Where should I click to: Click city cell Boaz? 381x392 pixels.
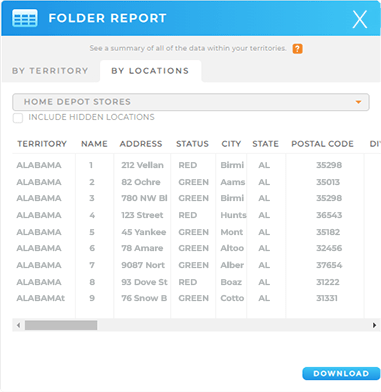tap(231, 282)
